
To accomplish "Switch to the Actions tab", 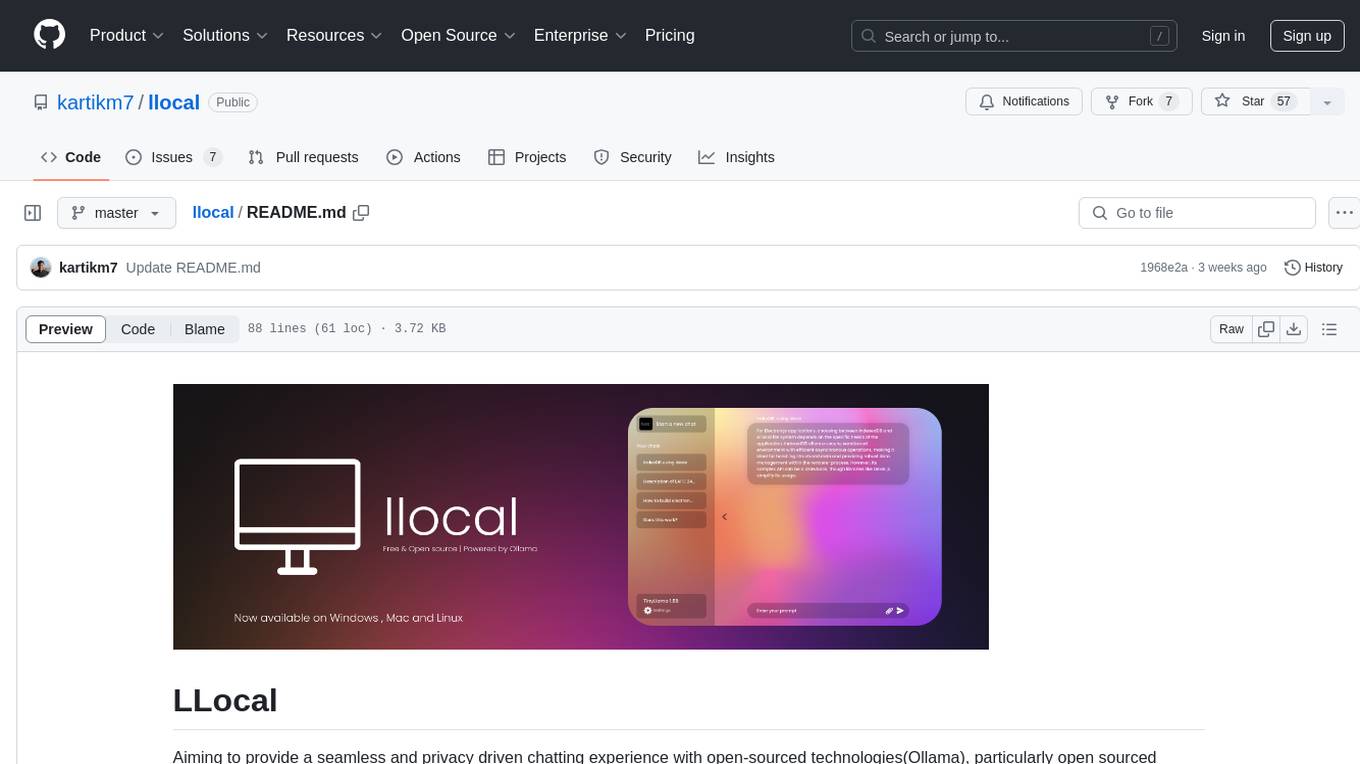I will point(423,157).
